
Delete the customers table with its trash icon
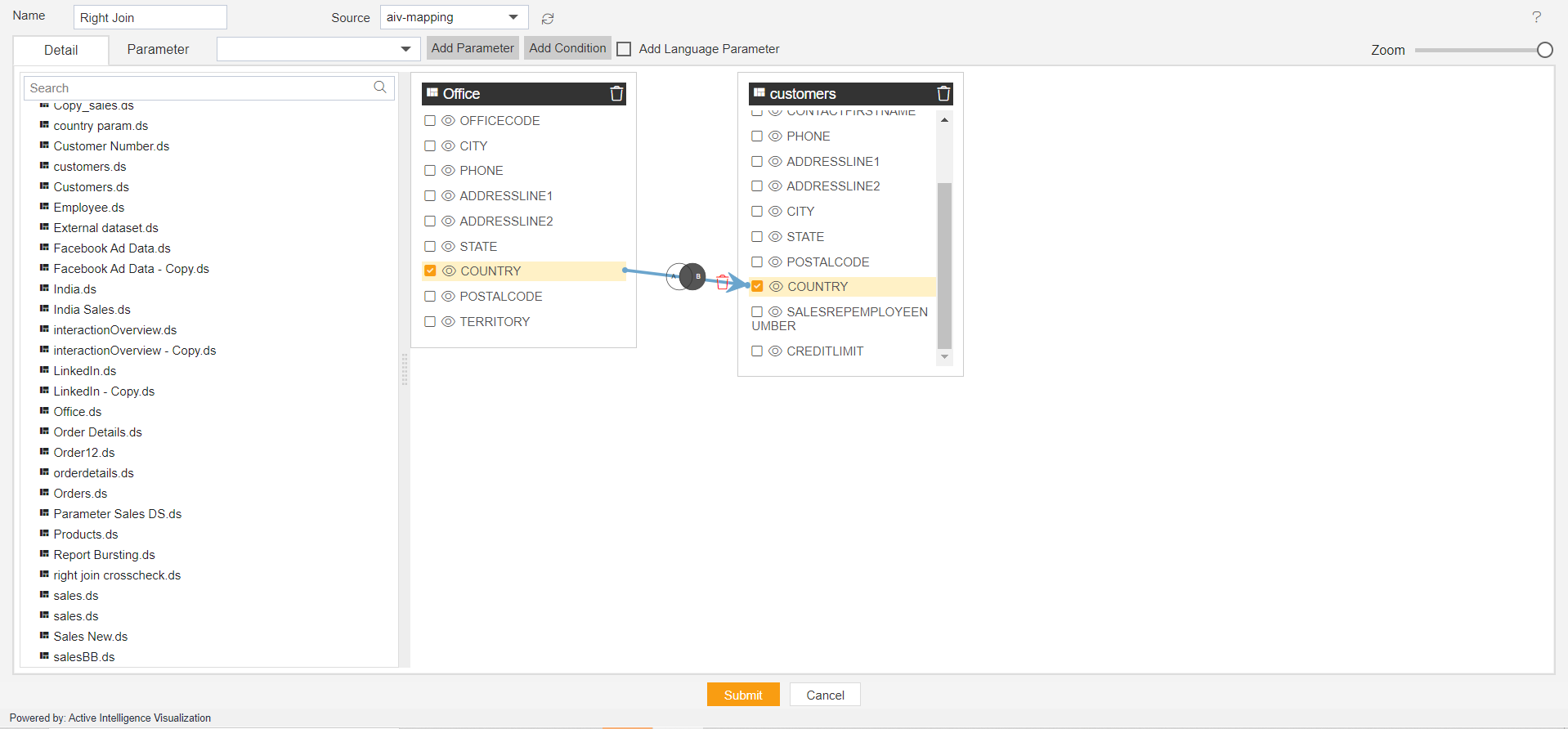point(943,93)
